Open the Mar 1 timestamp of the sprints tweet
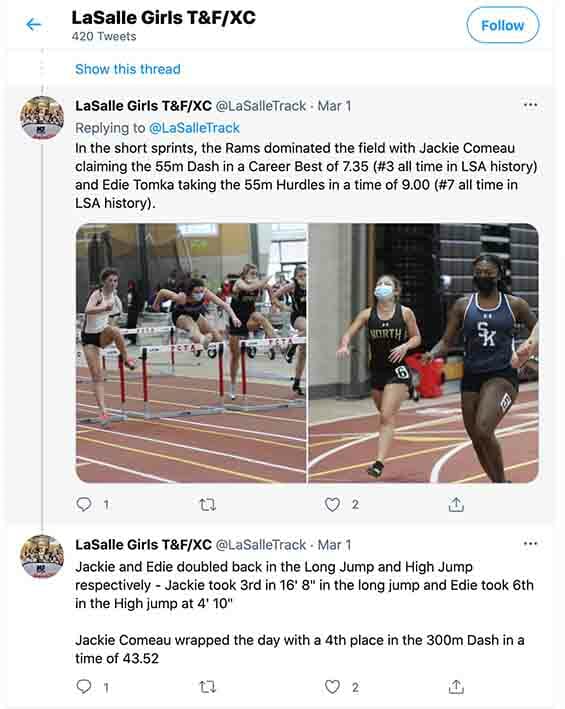 (x=334, y=106)
